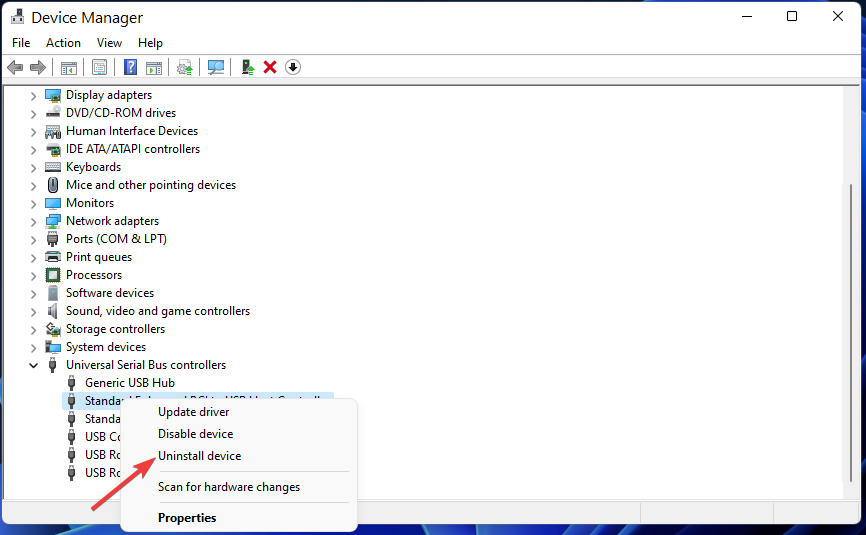The height and width of the screenshot is (535, 866).
Task: Expand the Human Interface Devices node
Action: [x=33, y=132]
